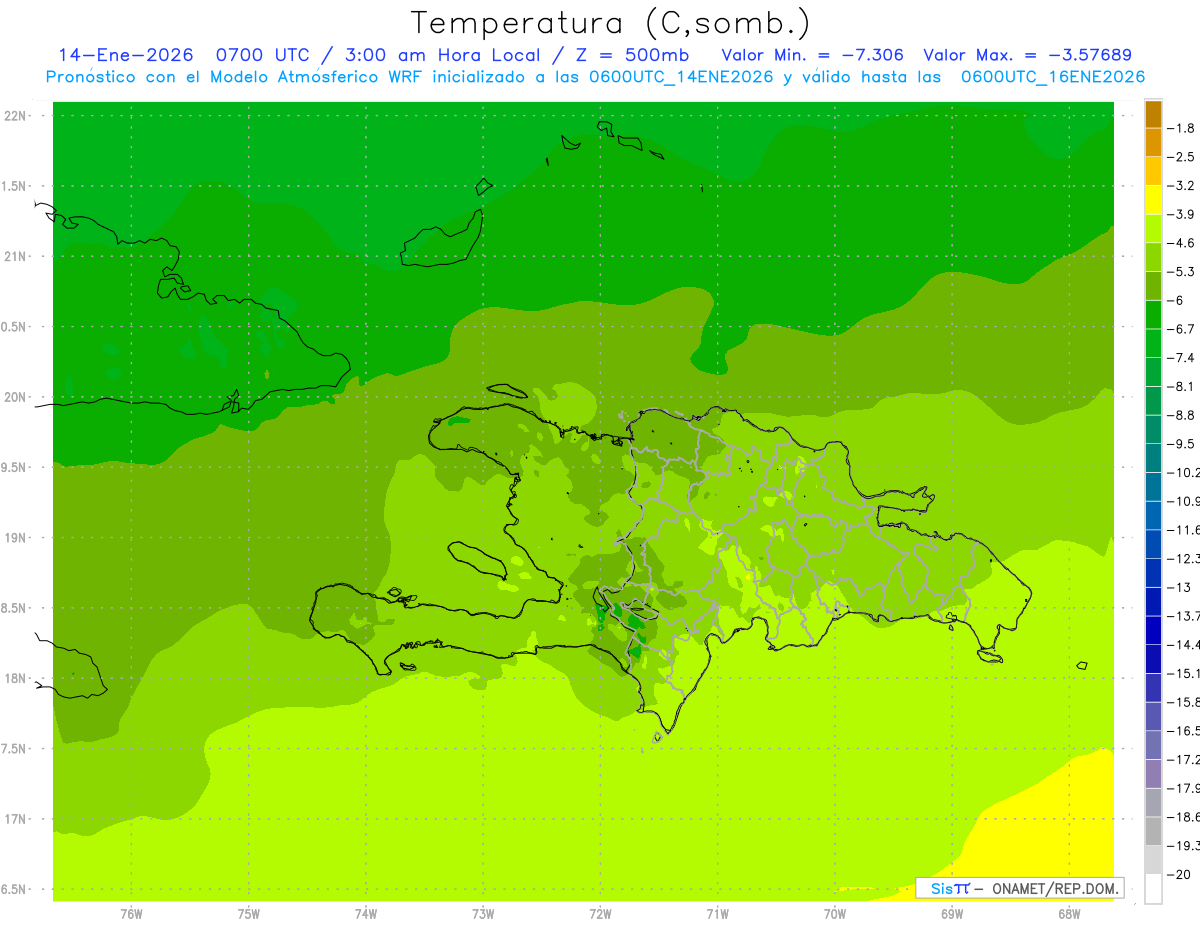Click the "-4.6" colorbar label
1200x927 pixels.
pyautogui.click(x=1181, y=243)
